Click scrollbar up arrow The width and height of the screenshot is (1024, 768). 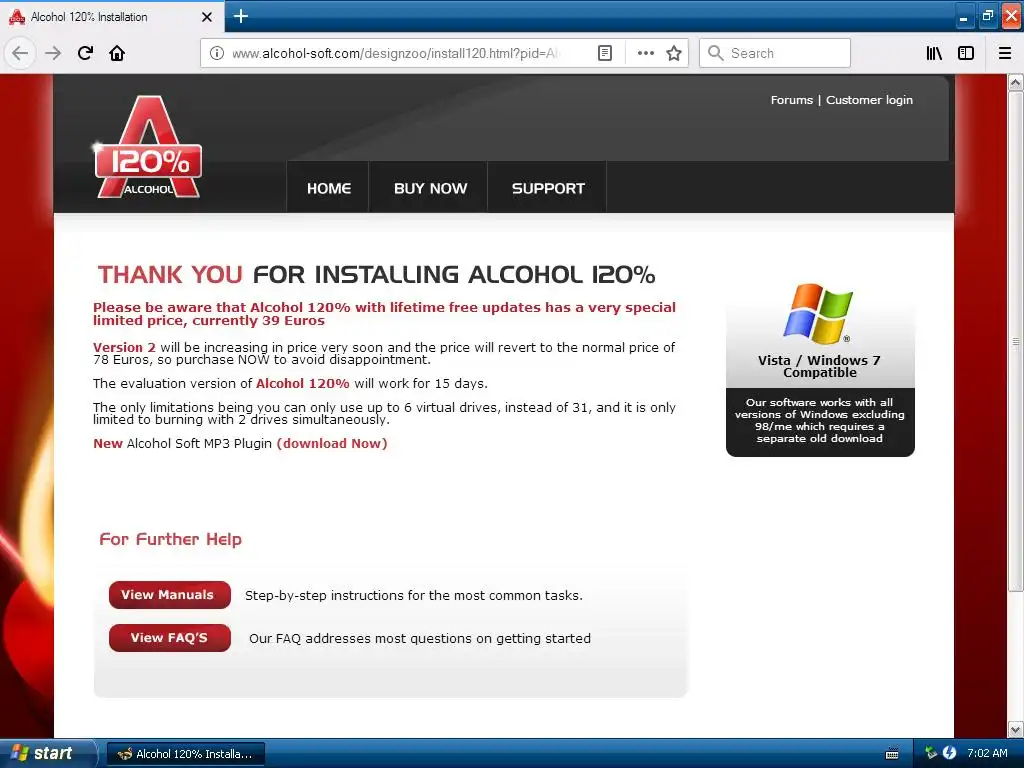click(1016, 83)
